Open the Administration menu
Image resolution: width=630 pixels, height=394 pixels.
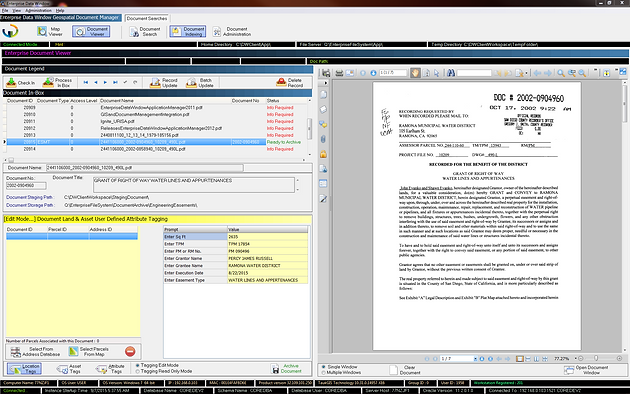[39, 10]
